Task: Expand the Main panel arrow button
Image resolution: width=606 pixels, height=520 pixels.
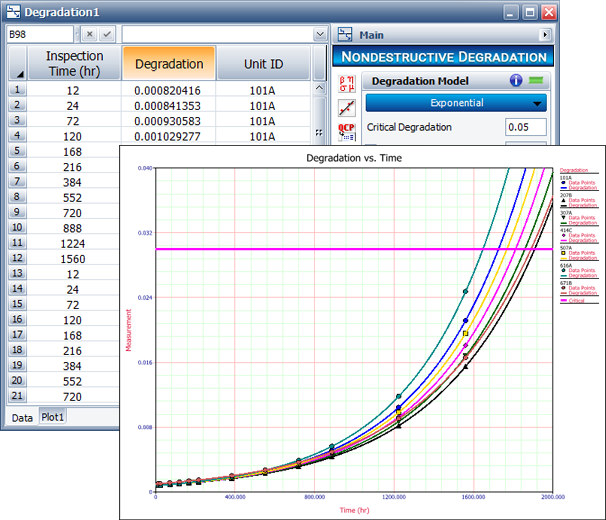Action: pyautogui.click(x=545, y=34)
